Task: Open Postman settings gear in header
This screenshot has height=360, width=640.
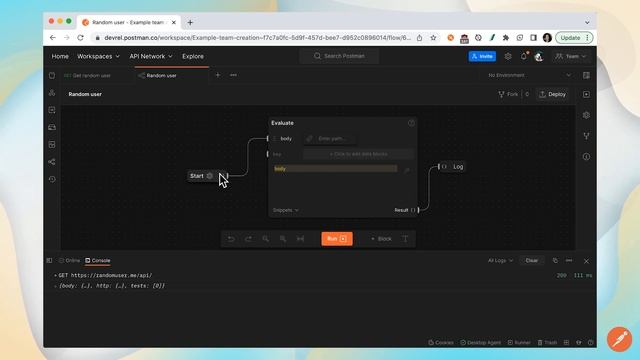Action: pyautogui.click(x=508, y=56)
